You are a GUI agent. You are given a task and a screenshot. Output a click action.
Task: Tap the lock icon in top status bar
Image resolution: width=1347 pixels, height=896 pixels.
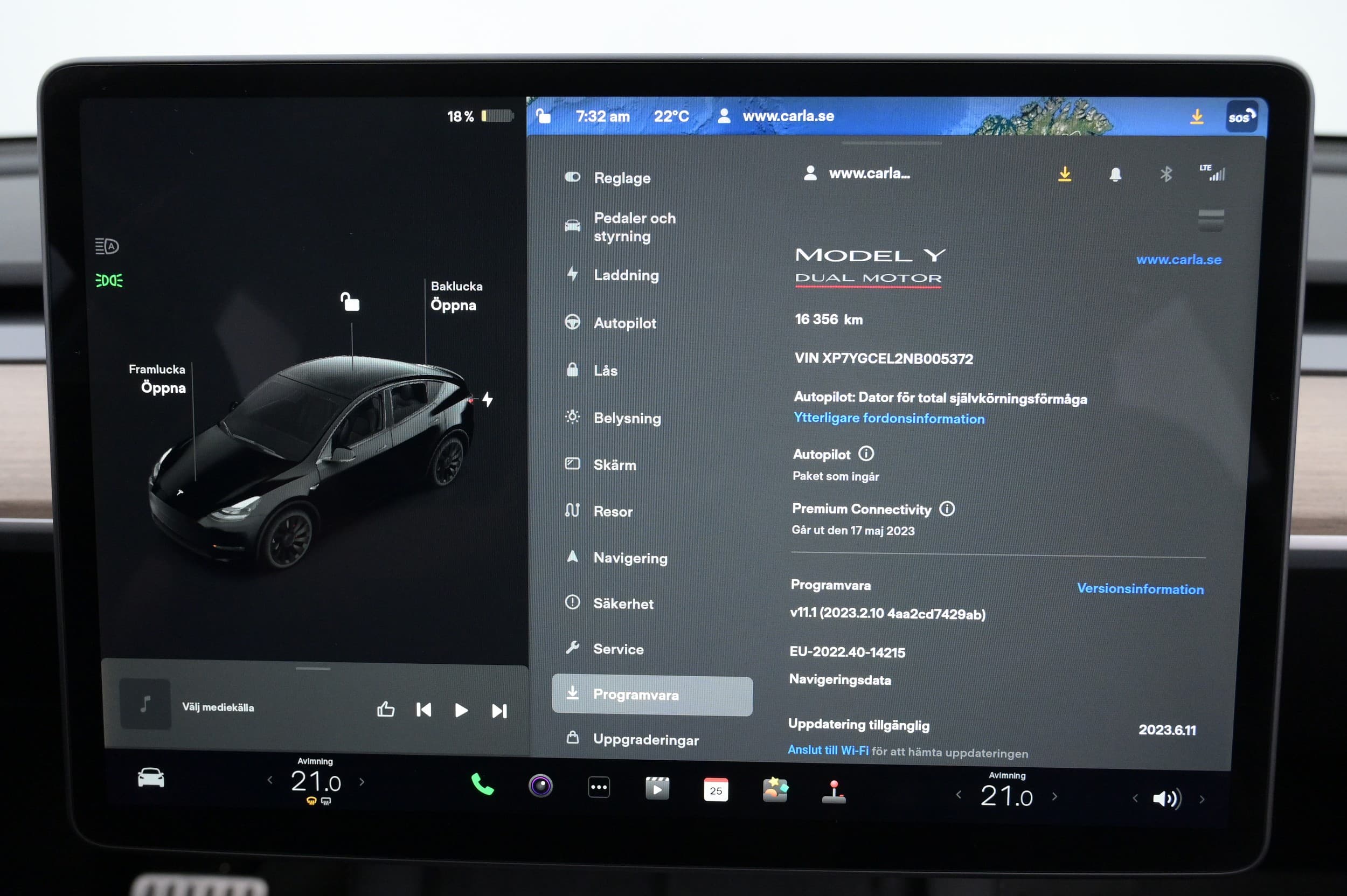point(543,116)
